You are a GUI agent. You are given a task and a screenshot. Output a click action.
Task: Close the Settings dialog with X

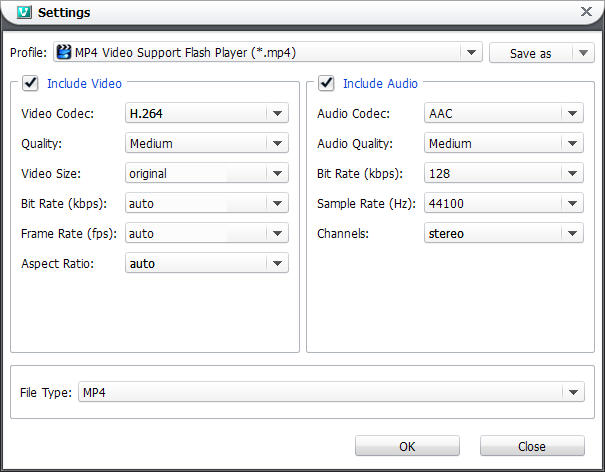click(x=586, y=12)
